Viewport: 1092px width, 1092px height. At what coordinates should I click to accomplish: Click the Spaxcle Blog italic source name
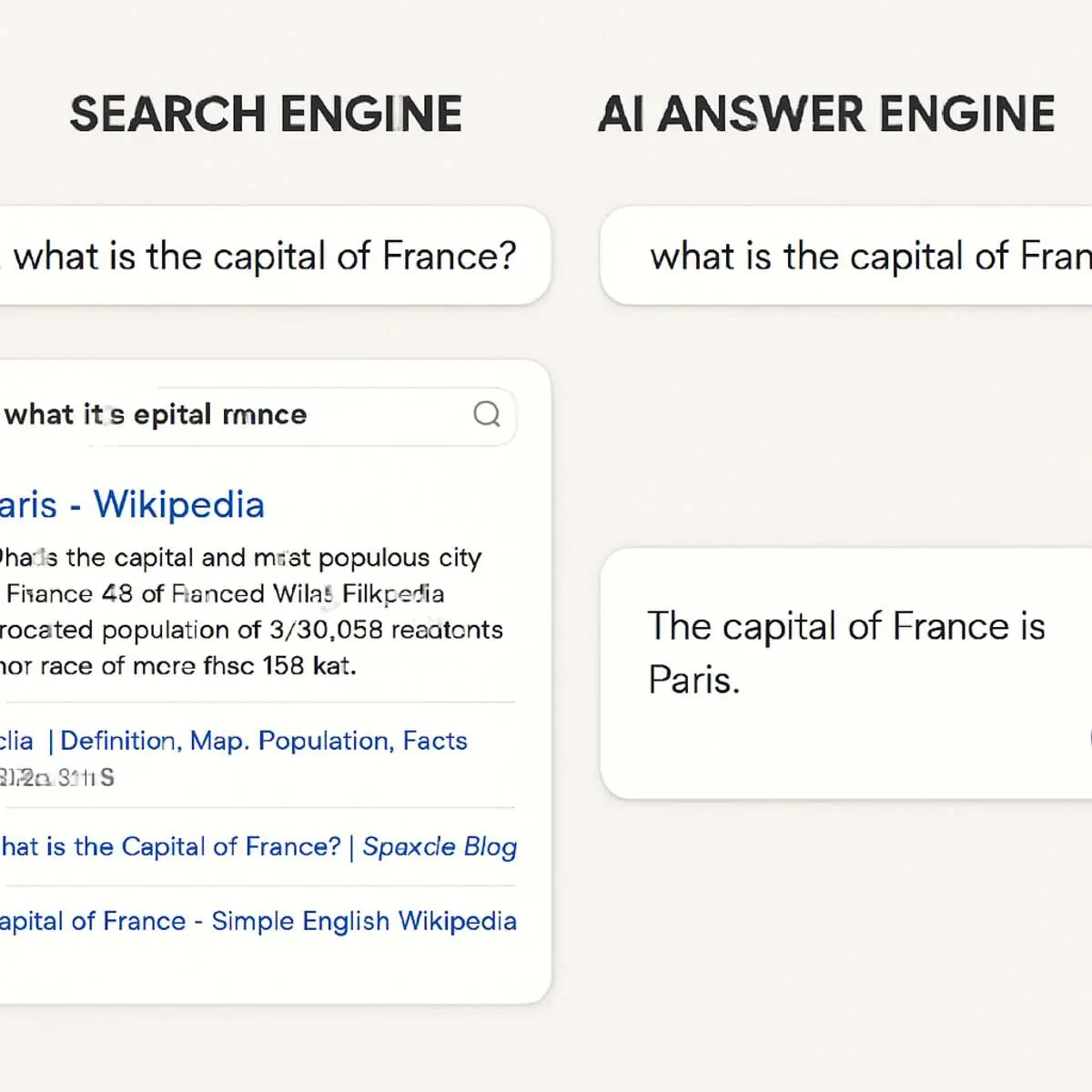click(440, 846)
